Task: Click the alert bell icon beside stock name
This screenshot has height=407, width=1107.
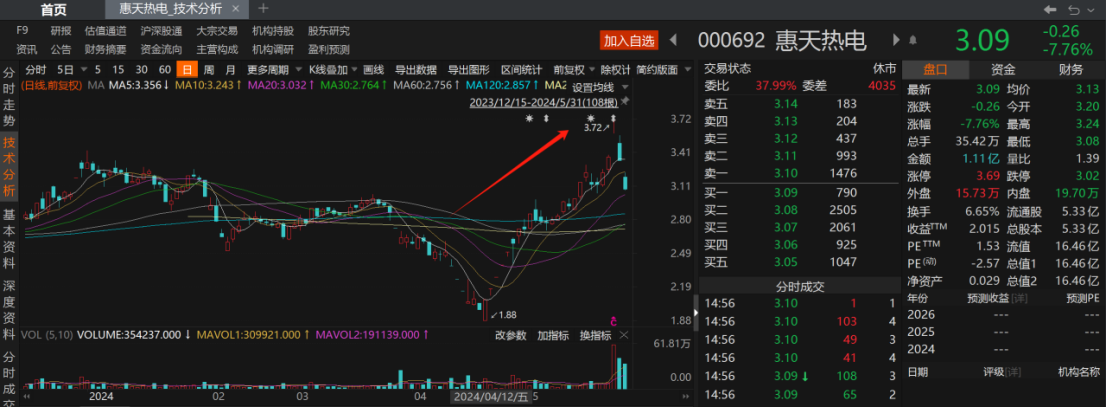Action: click(x=913, y=40)
